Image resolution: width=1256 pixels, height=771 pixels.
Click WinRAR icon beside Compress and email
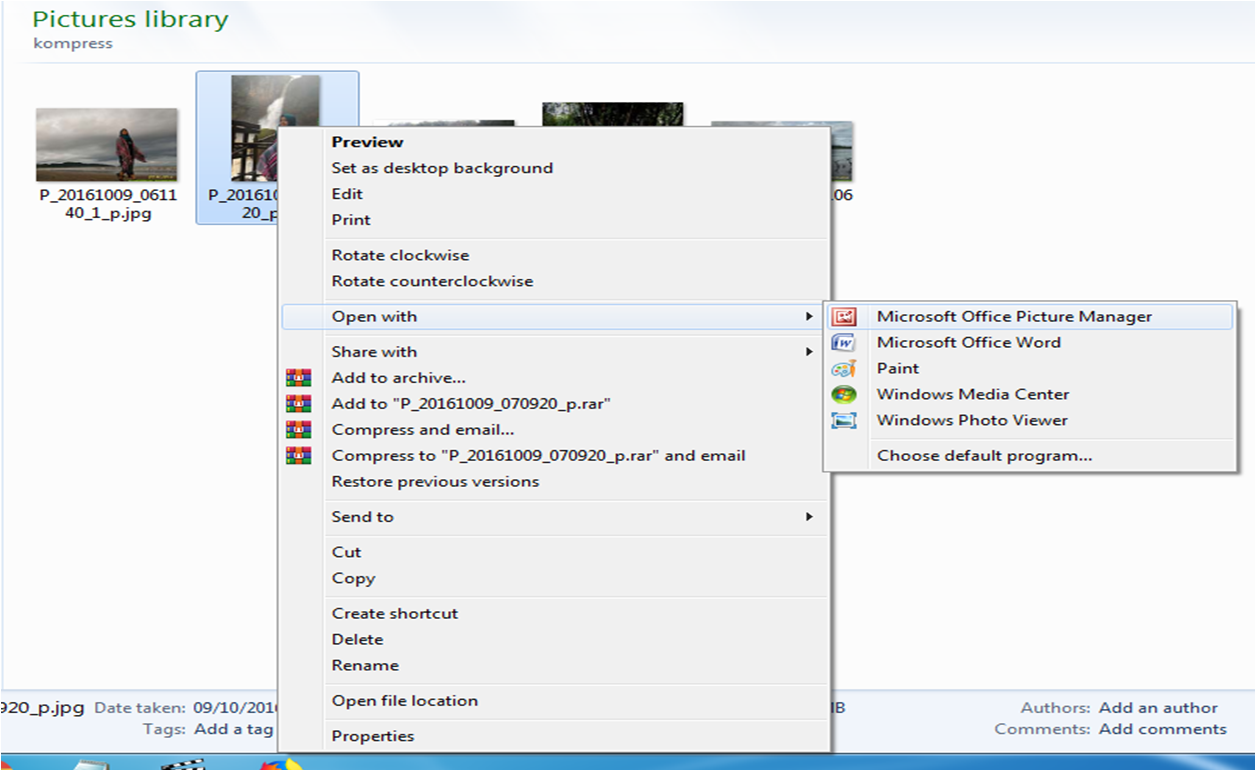pyautogui.click(x=298, y=430)
